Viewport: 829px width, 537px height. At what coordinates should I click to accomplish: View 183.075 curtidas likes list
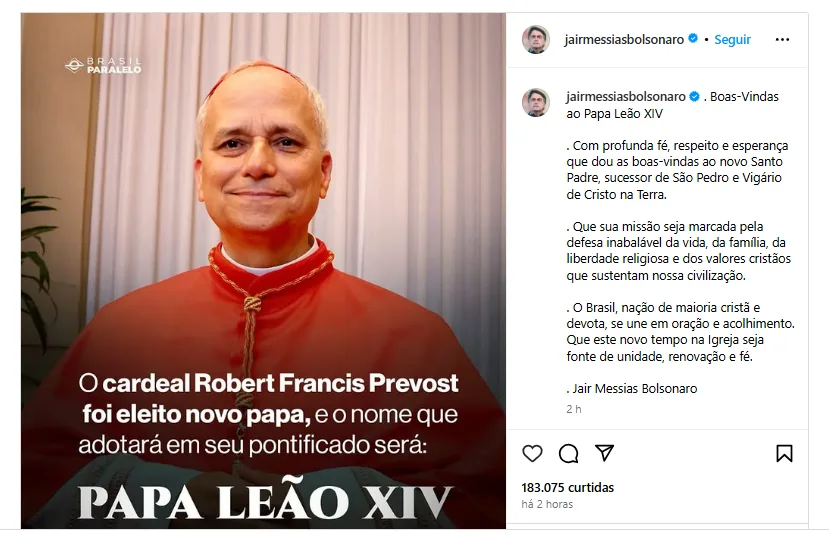pos(567,487)
